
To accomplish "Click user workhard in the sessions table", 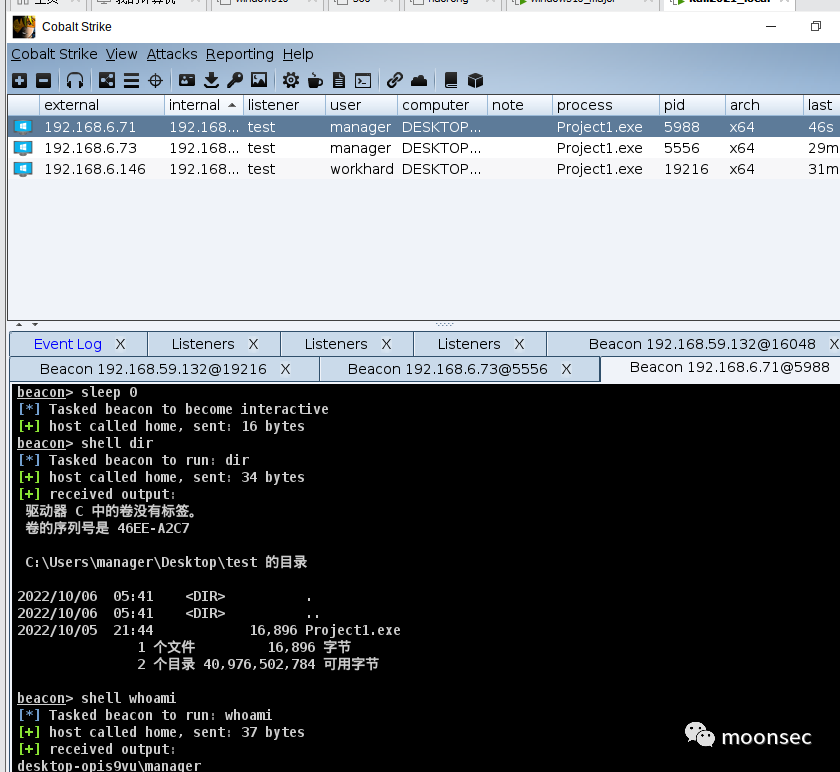I will (362, 169).
